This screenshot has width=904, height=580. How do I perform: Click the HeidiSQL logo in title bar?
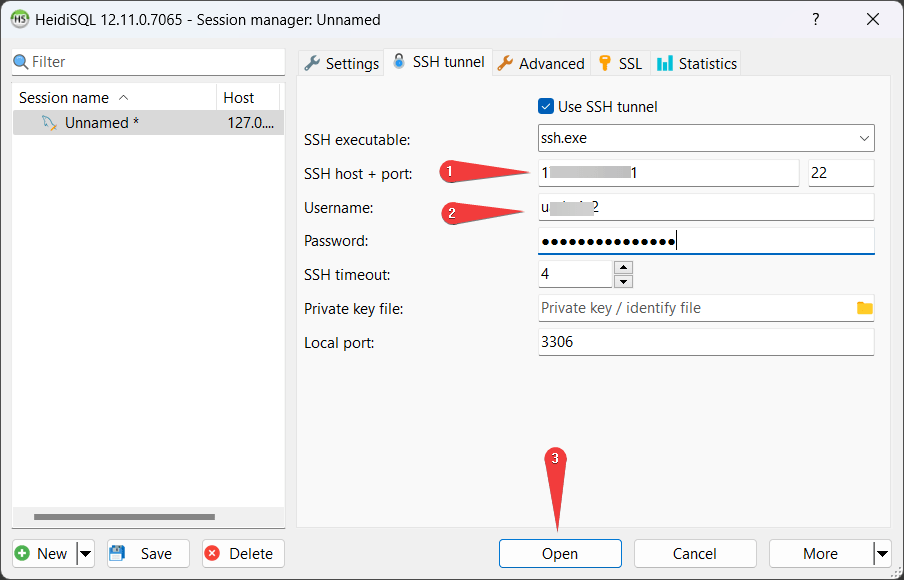19,19
